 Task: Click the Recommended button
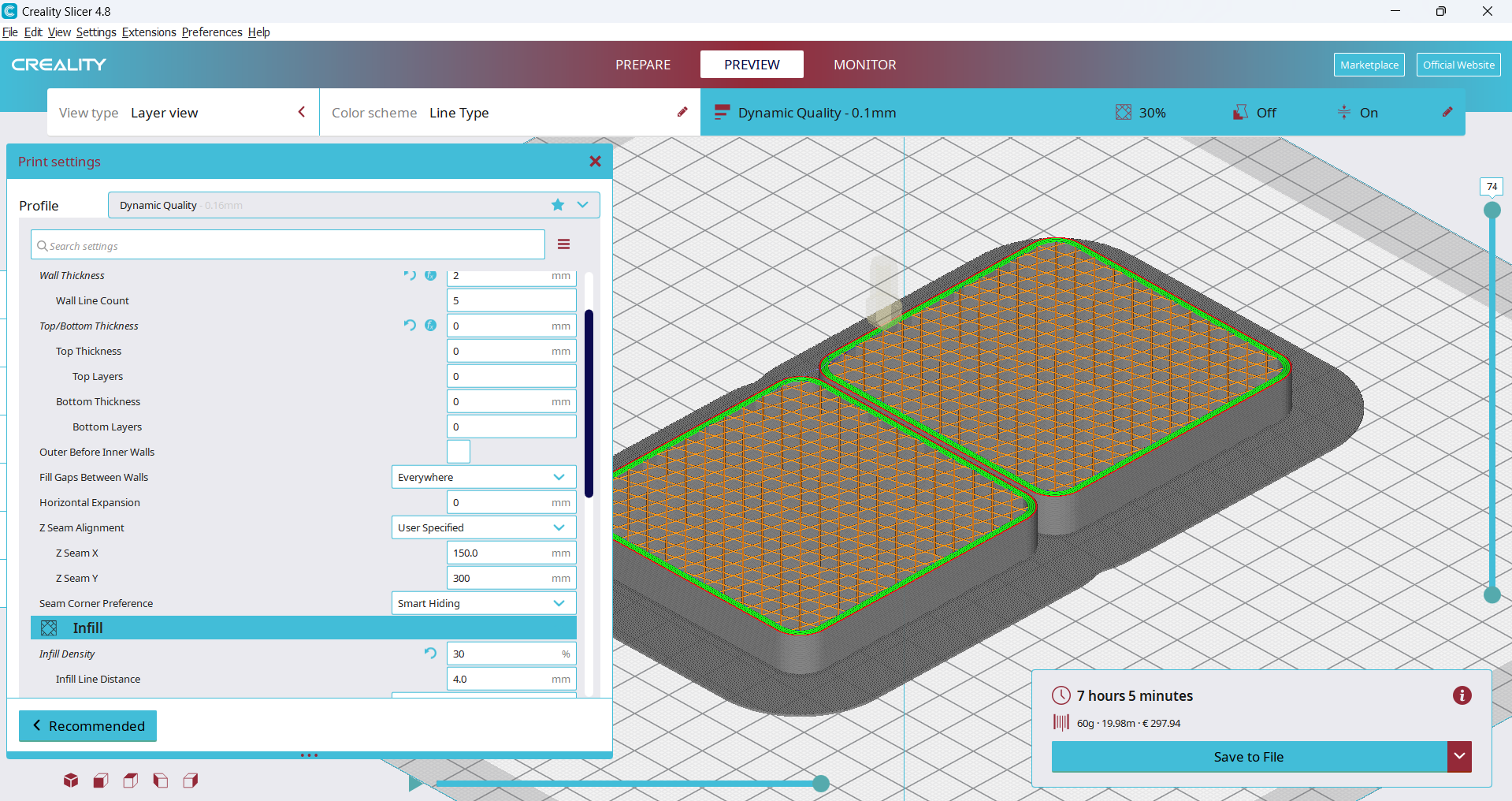87,726
